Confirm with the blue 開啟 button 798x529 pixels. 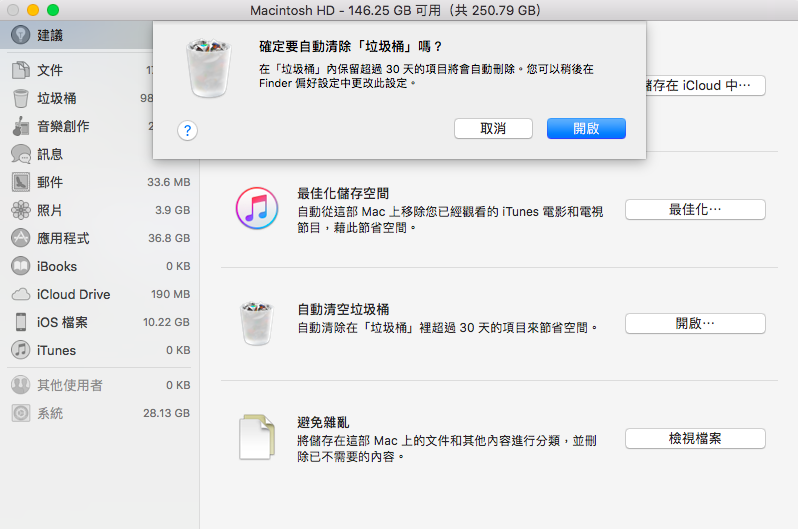586,128
